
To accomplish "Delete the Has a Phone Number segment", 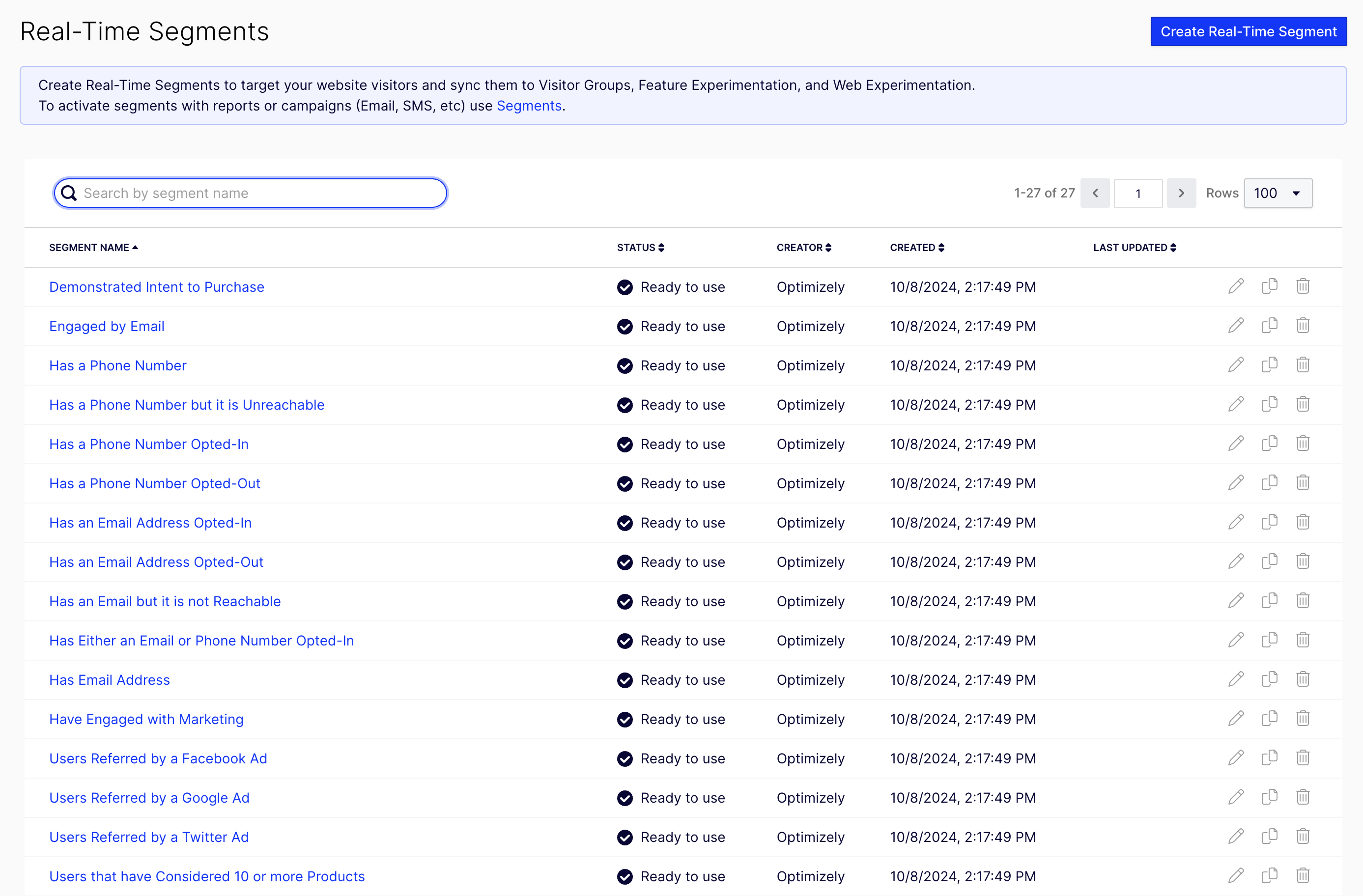I will pyautogui.click(x=1303, y=365).
